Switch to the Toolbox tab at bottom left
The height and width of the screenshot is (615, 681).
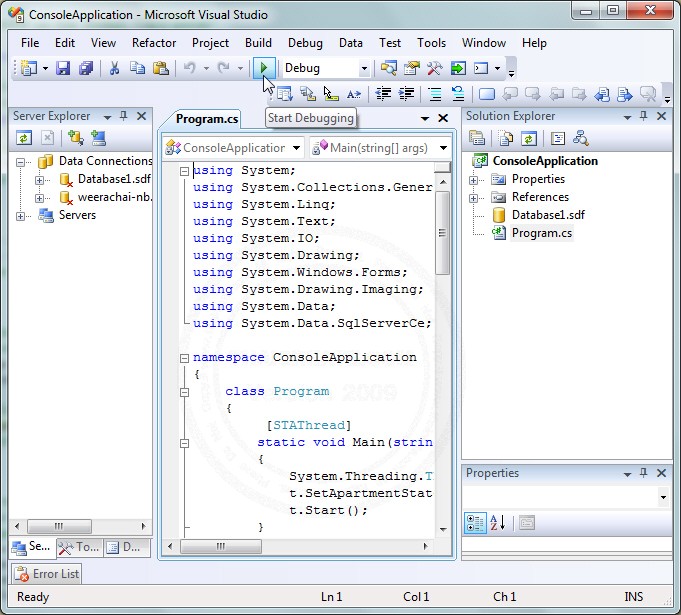(x=79, y=547)
